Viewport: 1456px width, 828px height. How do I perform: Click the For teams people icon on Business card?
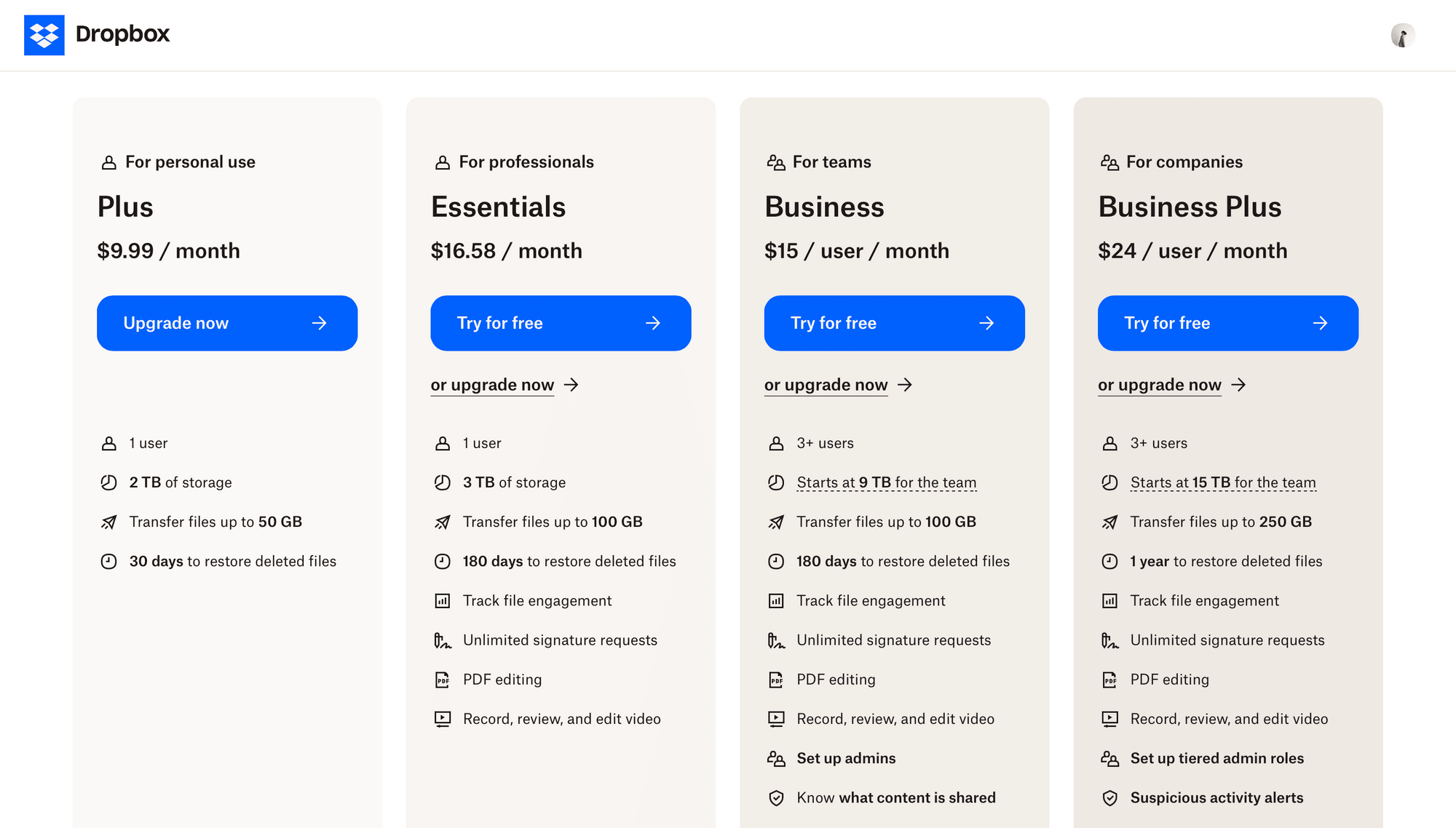(775, 162)
